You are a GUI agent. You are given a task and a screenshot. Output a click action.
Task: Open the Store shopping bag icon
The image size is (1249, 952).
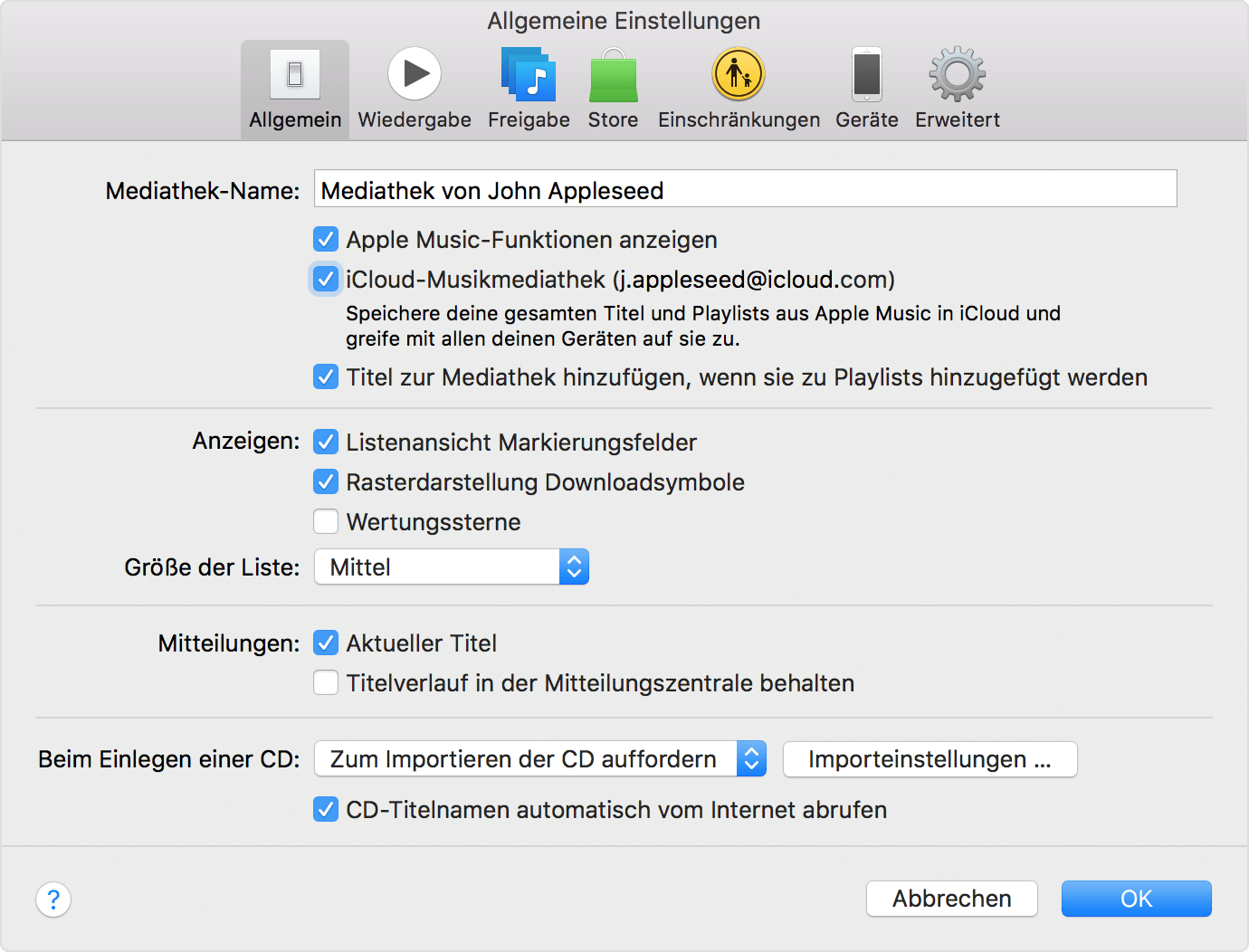click(x=613, y=74)
